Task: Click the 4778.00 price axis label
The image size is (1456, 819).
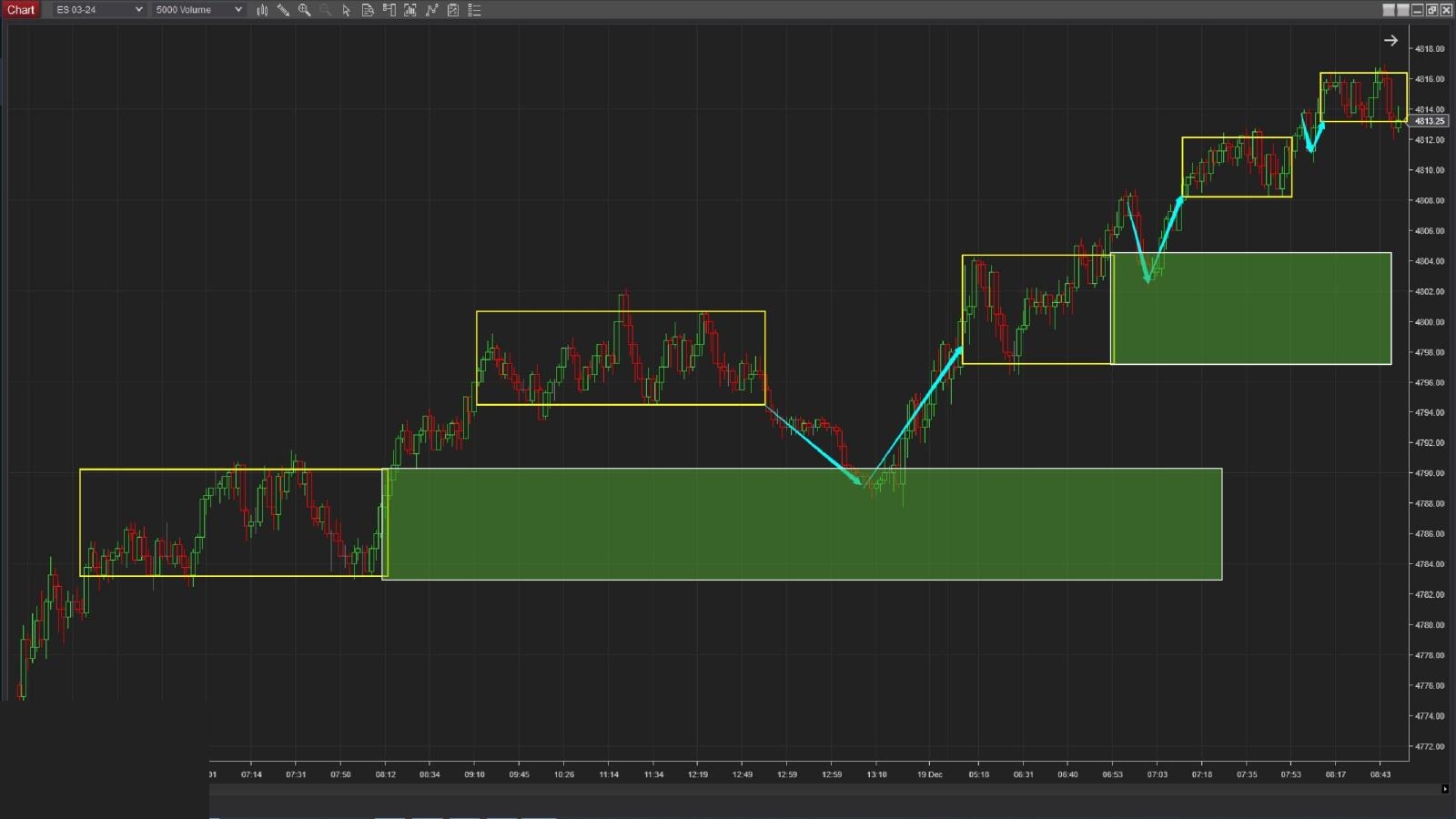Action: click(x=1430, y=655)
